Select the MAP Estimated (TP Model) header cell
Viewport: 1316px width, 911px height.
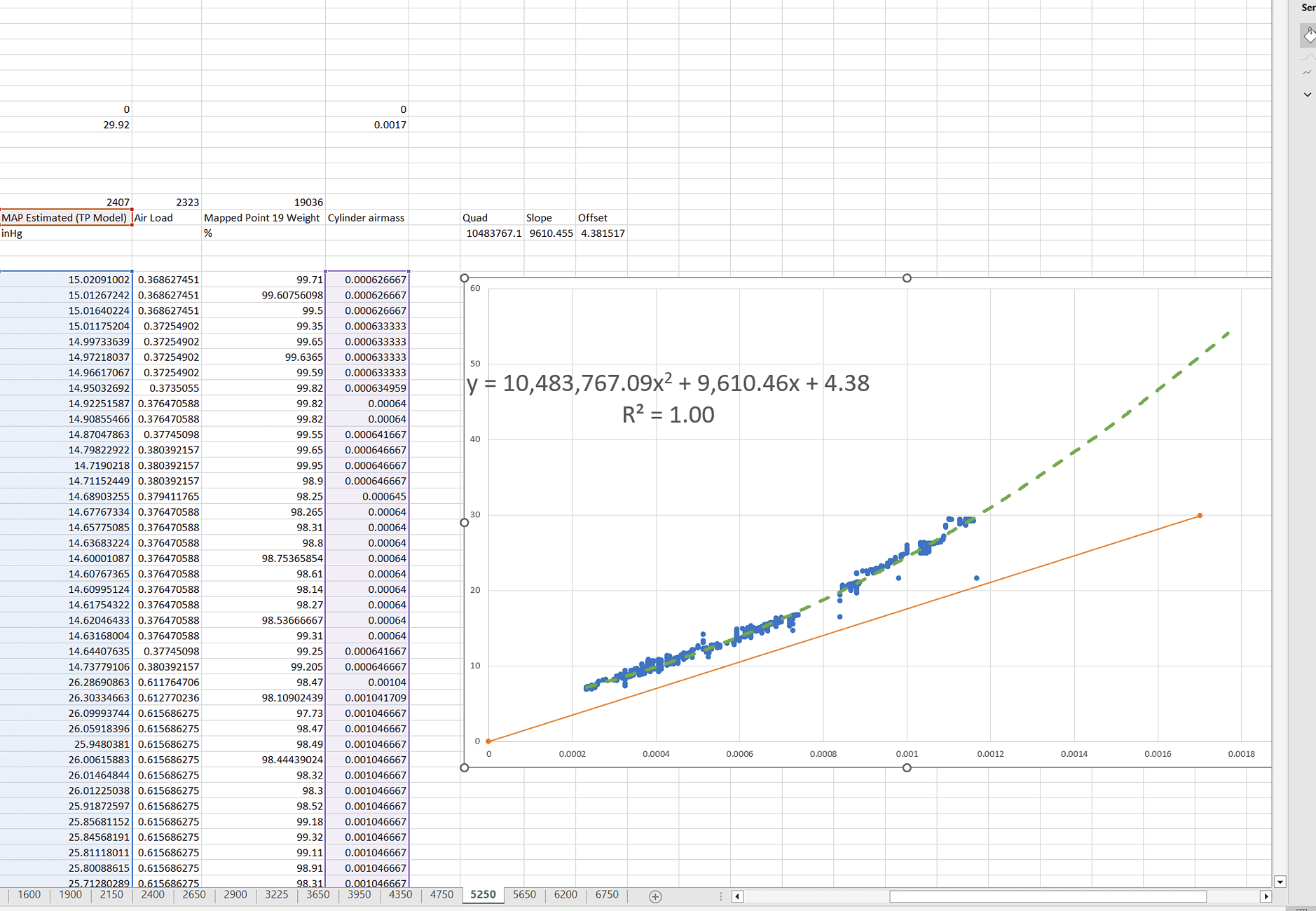pos(66,218)
